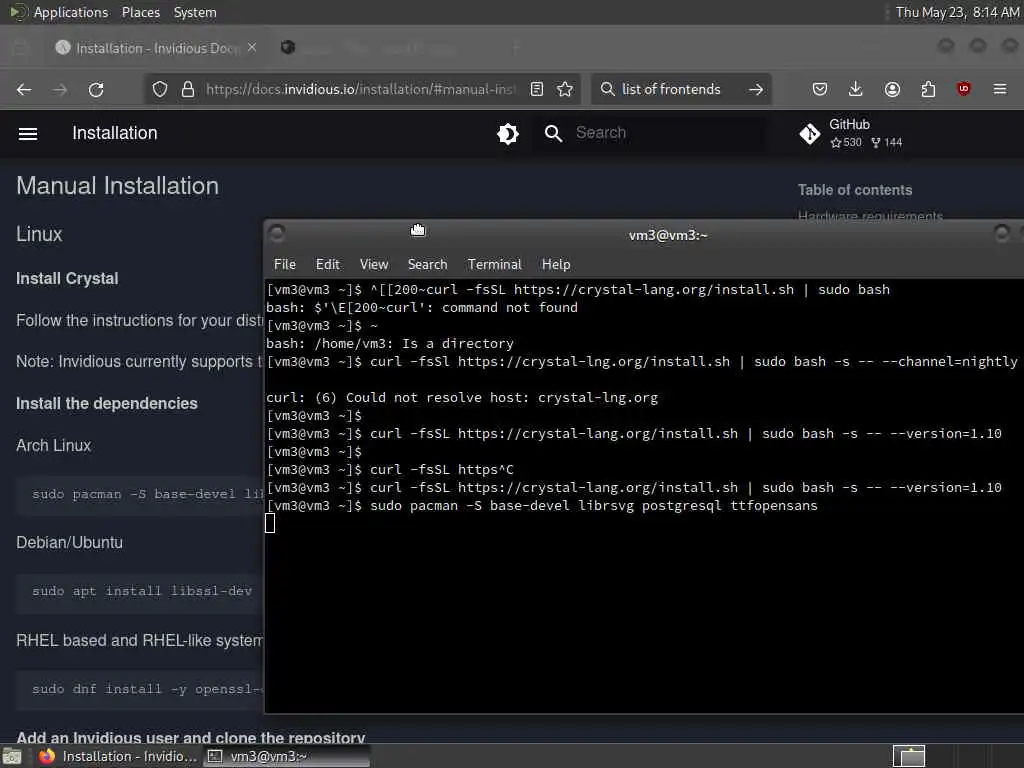Click the show desktop icon in taskbar

tap(12, 757)
